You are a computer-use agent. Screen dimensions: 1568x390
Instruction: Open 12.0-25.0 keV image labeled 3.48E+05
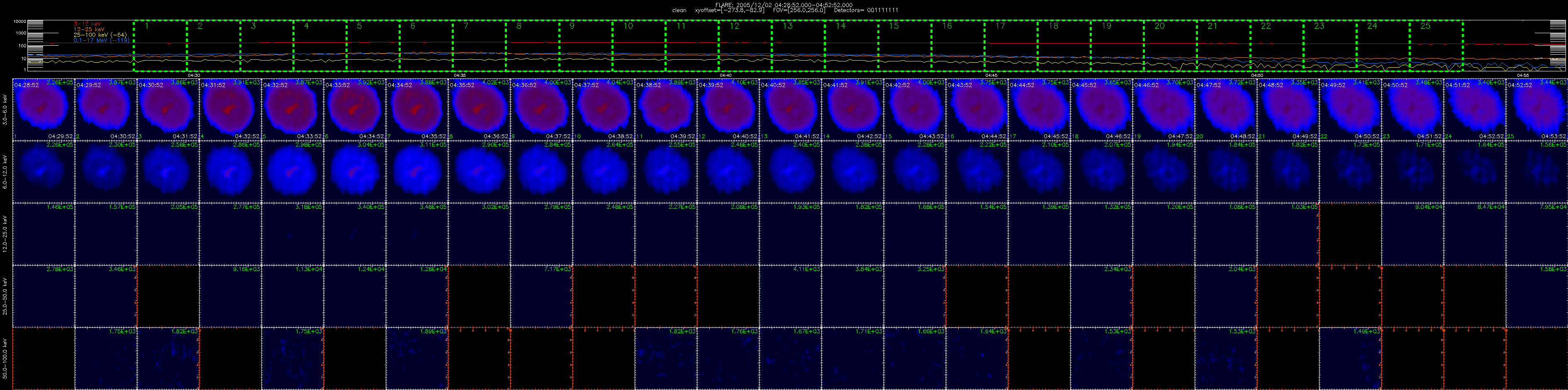point(416,234)
